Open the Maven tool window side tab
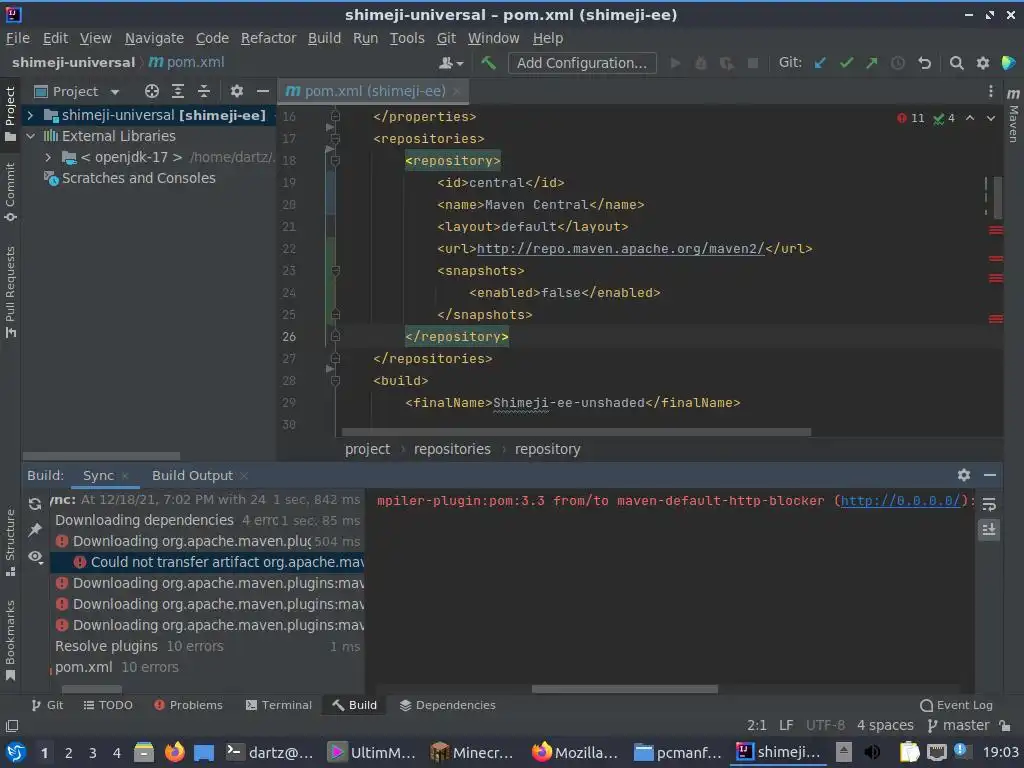 click(1014, 117)
